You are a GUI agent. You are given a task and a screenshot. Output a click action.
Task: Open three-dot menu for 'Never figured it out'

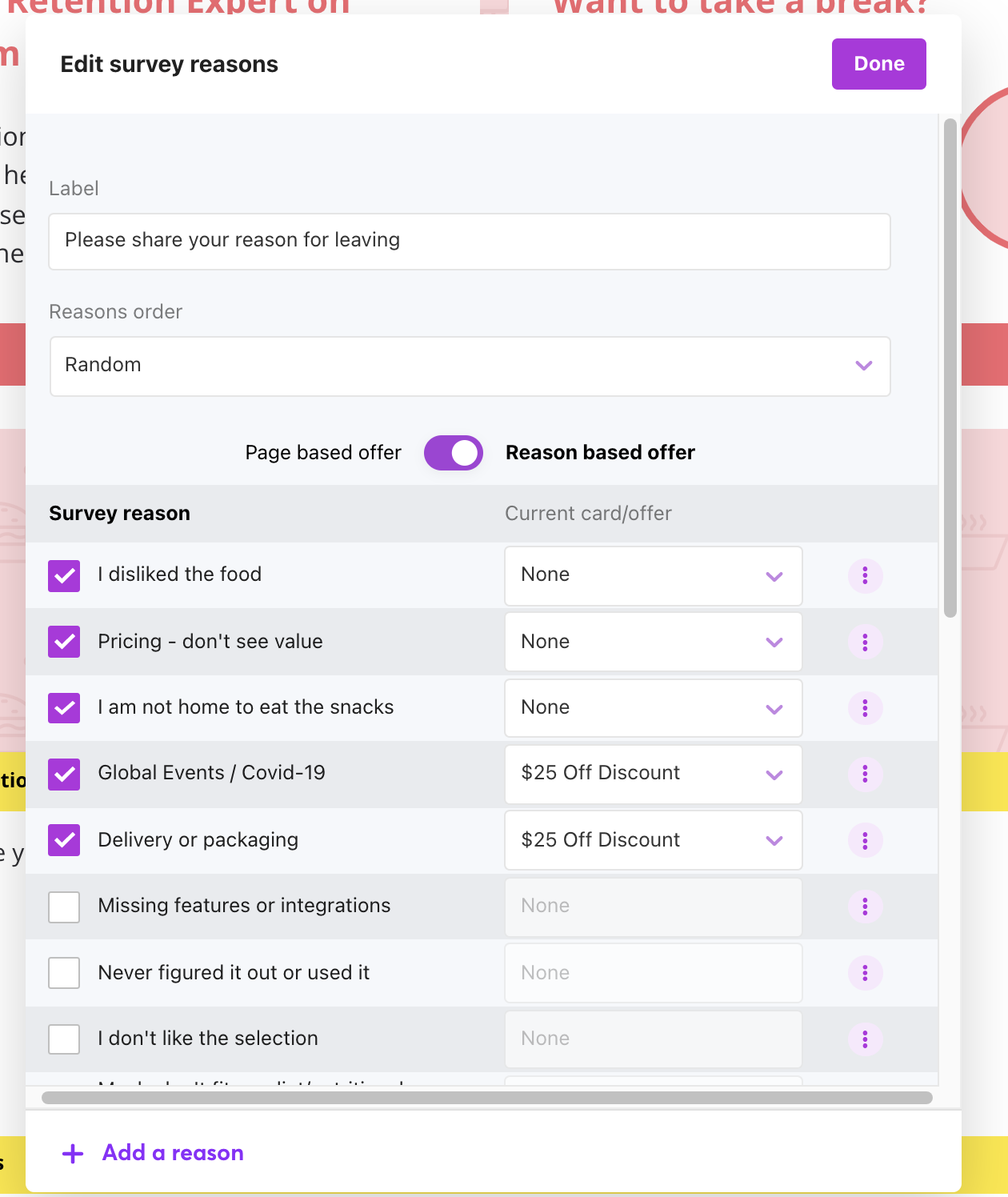click(865, 973)
